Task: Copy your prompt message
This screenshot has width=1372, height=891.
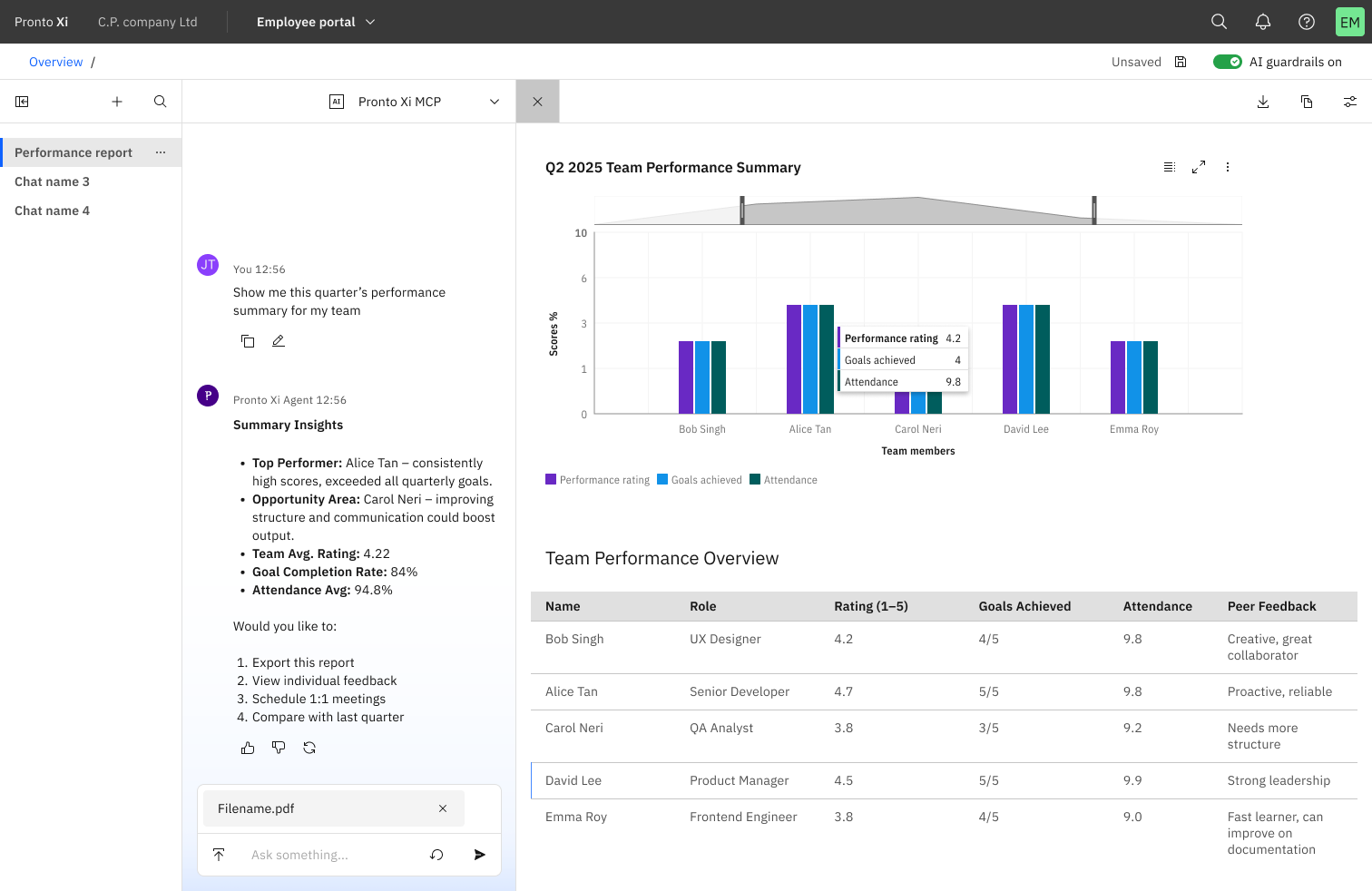Action: (248, 340)
